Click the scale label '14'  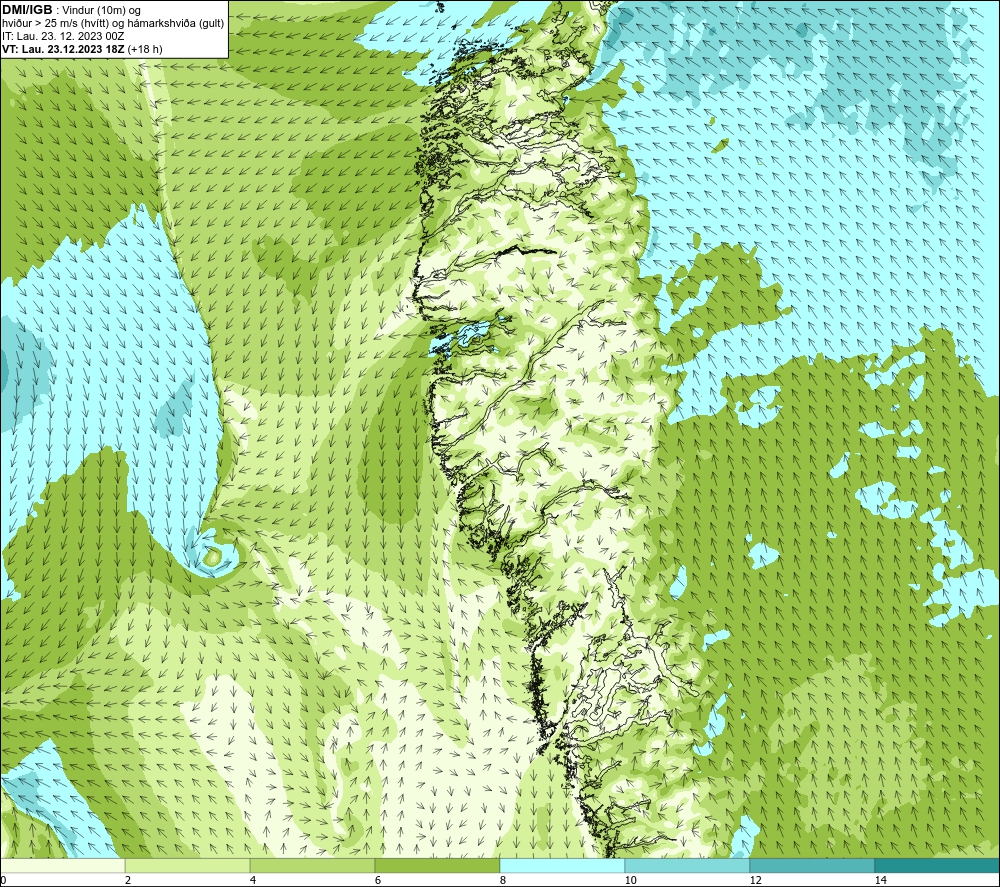tap(880, 881)
